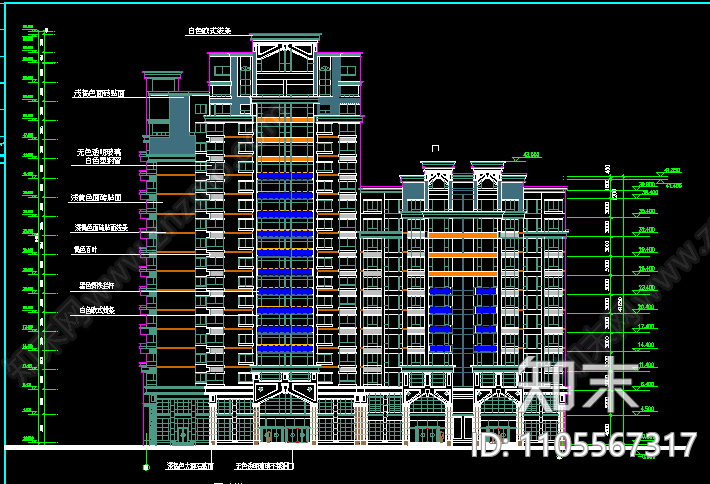Click the bottom-left annotation label under the podium

click(x=190, y=466)
